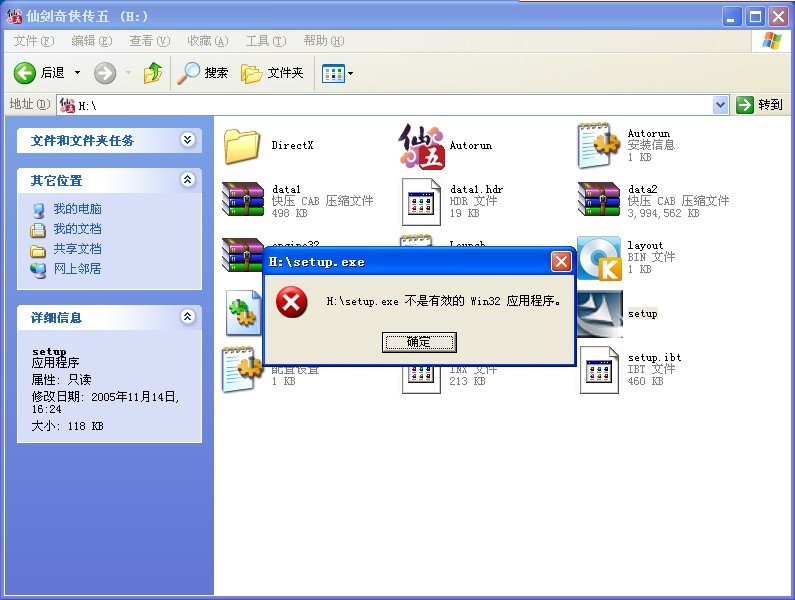Open the 收藏(A) menu

[x=207, y=41]
